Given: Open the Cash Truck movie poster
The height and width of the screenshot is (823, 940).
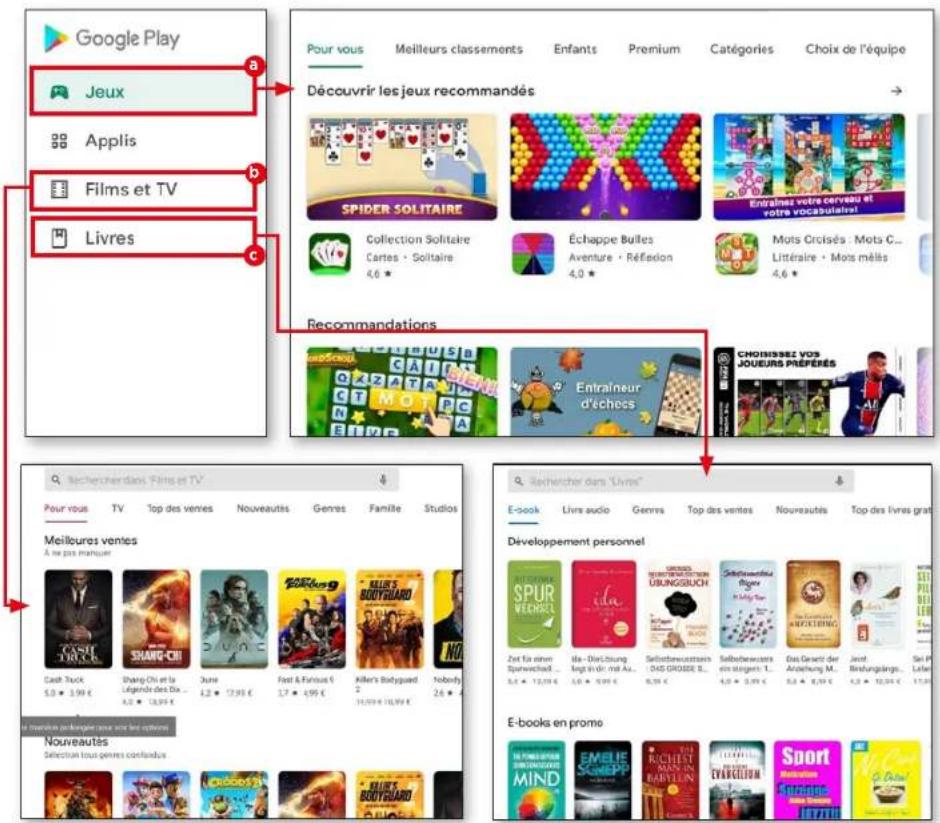Looking at the screenshot, I should [x=78, y=619].
